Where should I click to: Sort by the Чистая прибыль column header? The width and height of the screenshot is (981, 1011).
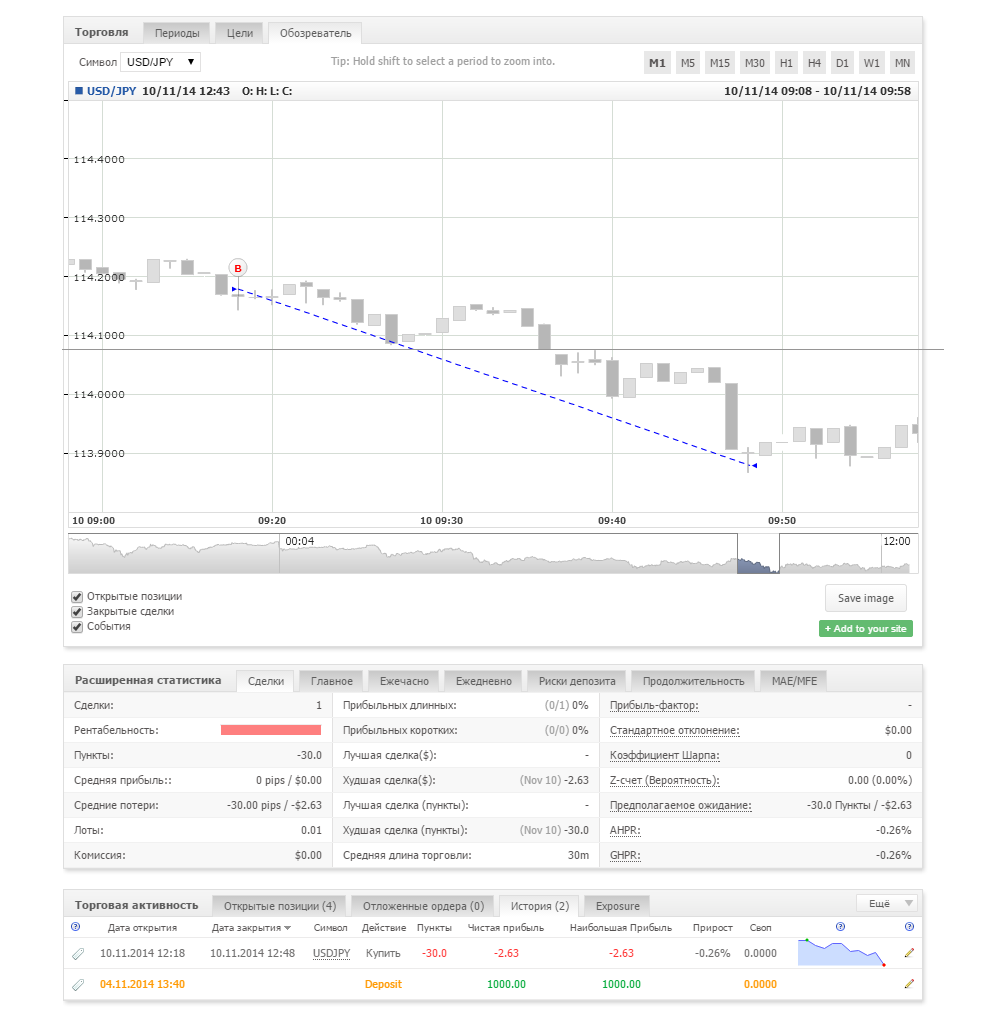point(506,928)
